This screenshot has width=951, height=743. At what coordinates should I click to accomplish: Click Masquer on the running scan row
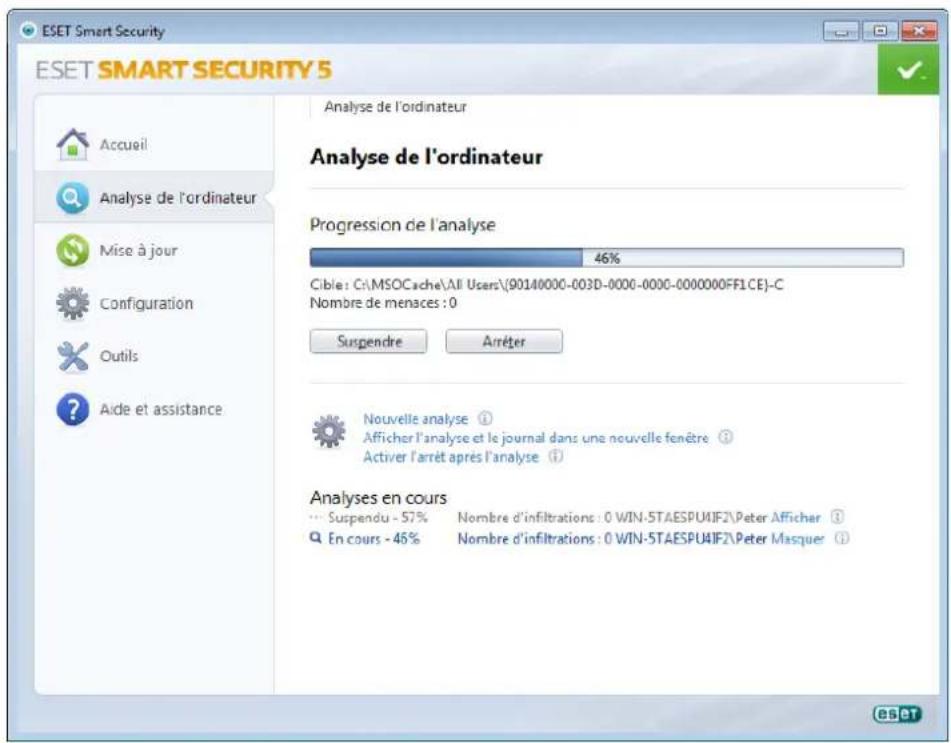[x=798, y=539]
